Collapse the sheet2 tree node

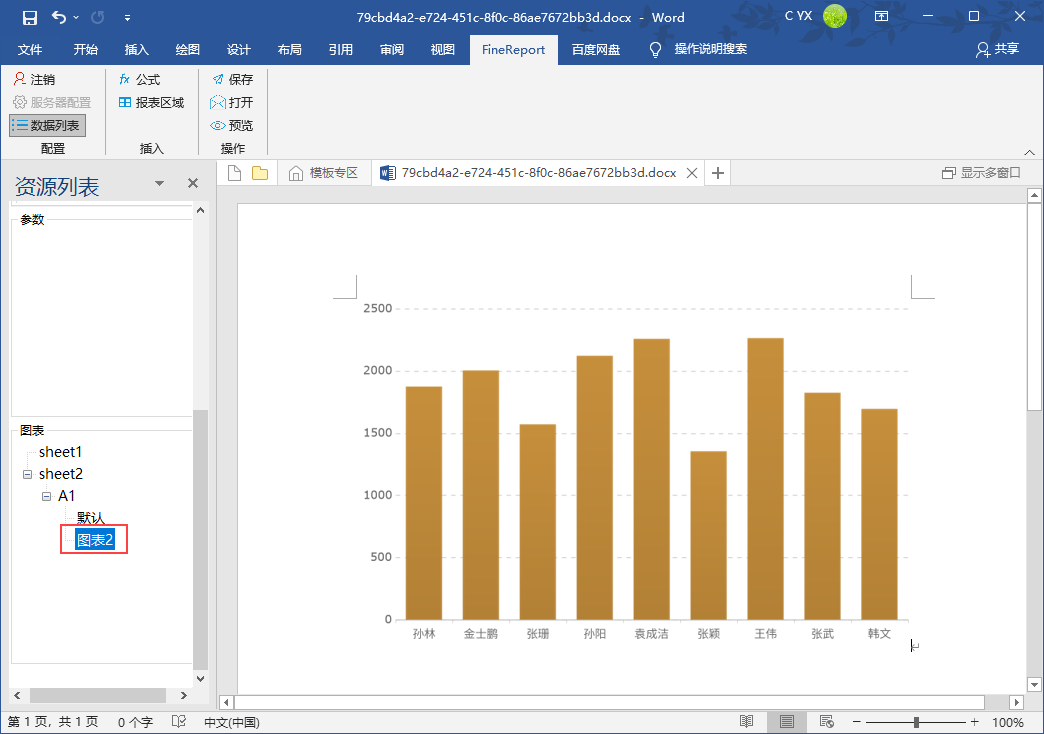28,474
